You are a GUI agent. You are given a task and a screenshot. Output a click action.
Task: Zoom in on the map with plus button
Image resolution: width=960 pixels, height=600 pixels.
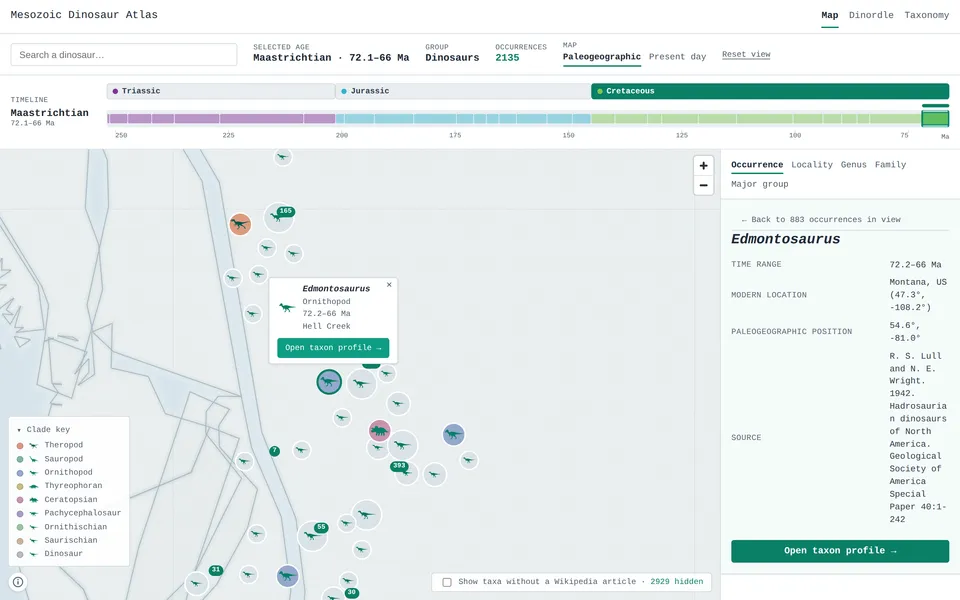(x=703, y=165)
